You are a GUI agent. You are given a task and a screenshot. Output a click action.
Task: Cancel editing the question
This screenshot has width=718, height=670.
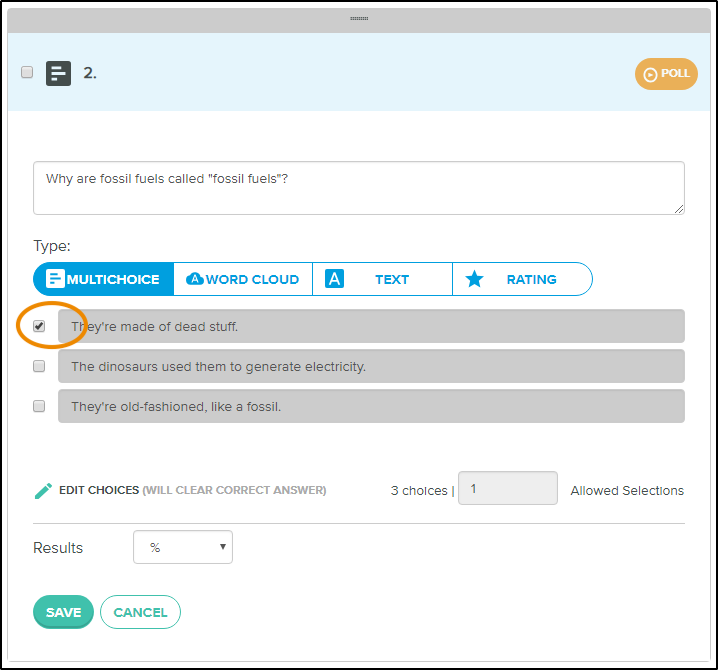point(140,612)
